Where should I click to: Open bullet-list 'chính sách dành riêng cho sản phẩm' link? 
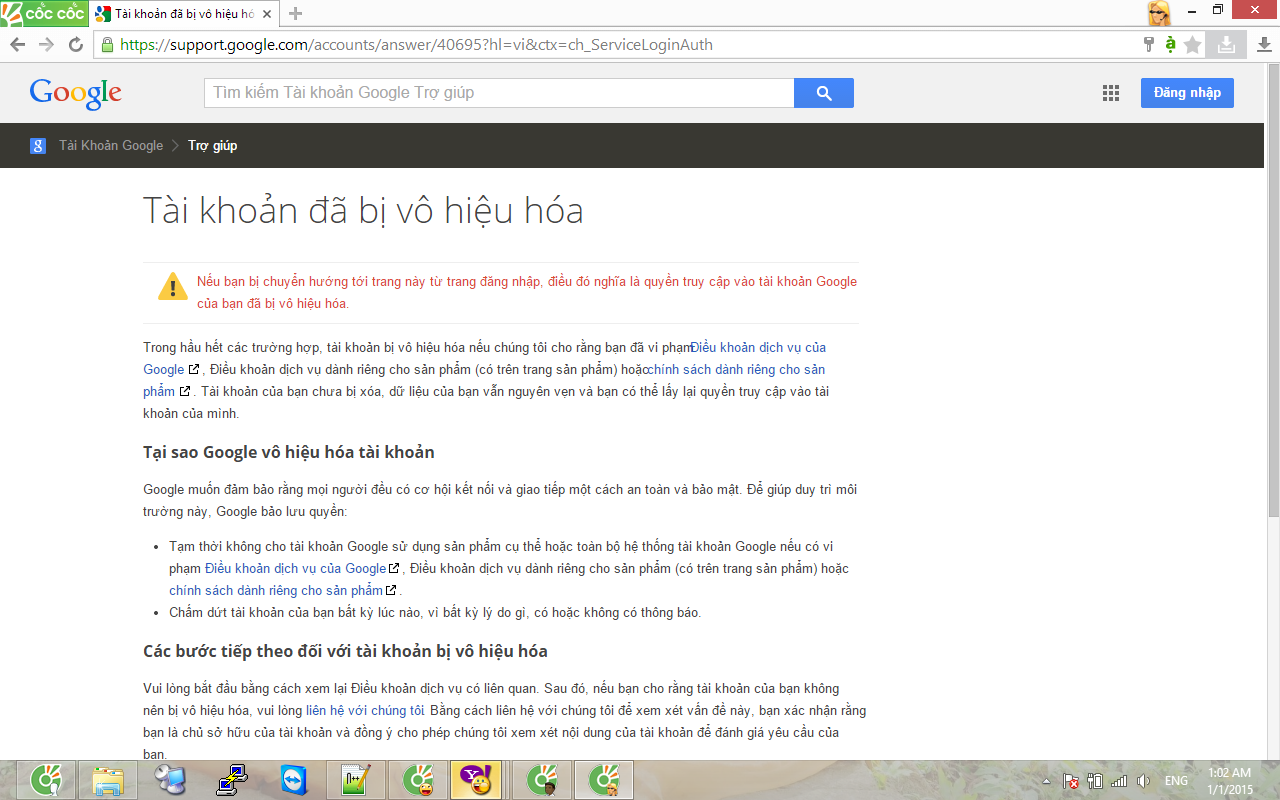click(x=276, y=590)
